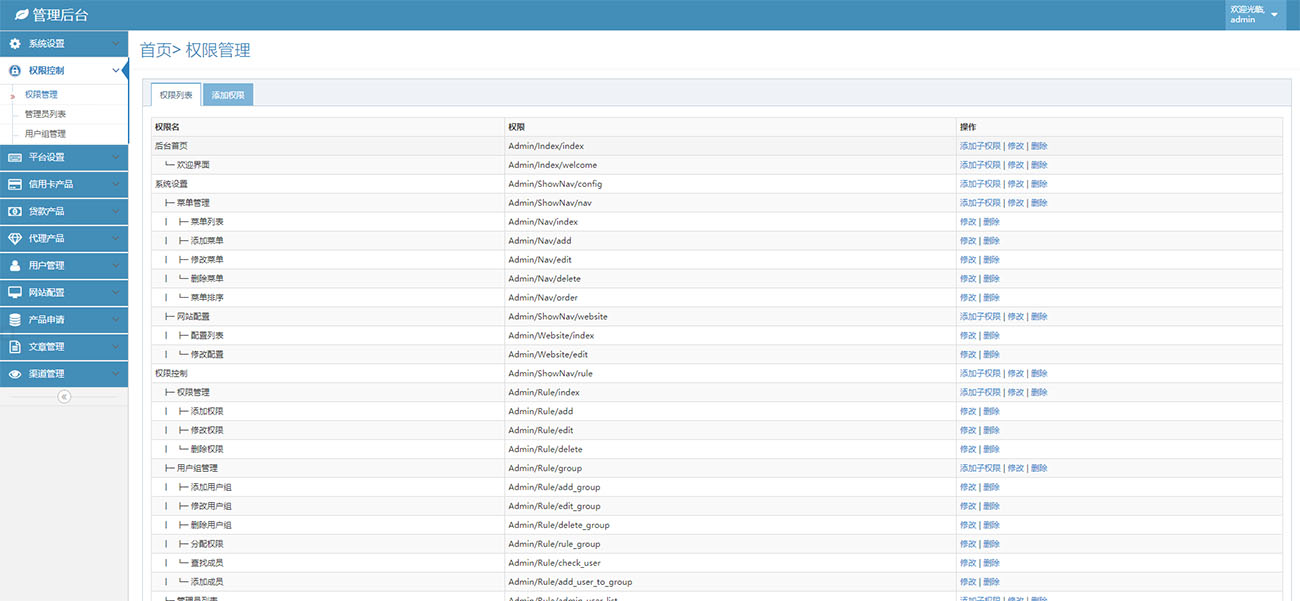Click the gear icon of 系统设置
The height and width of the screenshot is (601, 1300).
click(x=14, y=44)
